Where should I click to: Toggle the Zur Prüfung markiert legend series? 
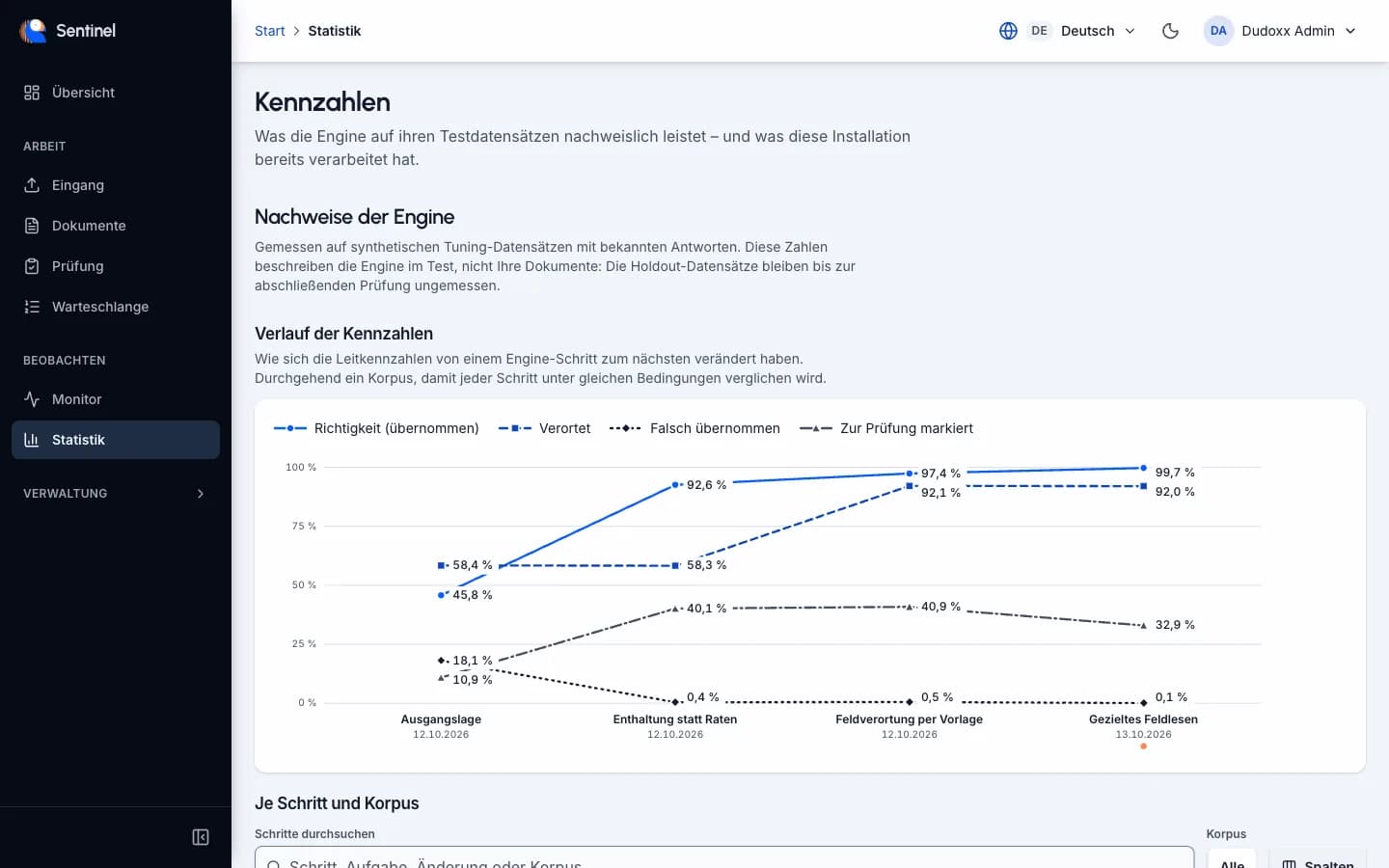[885, 428]
